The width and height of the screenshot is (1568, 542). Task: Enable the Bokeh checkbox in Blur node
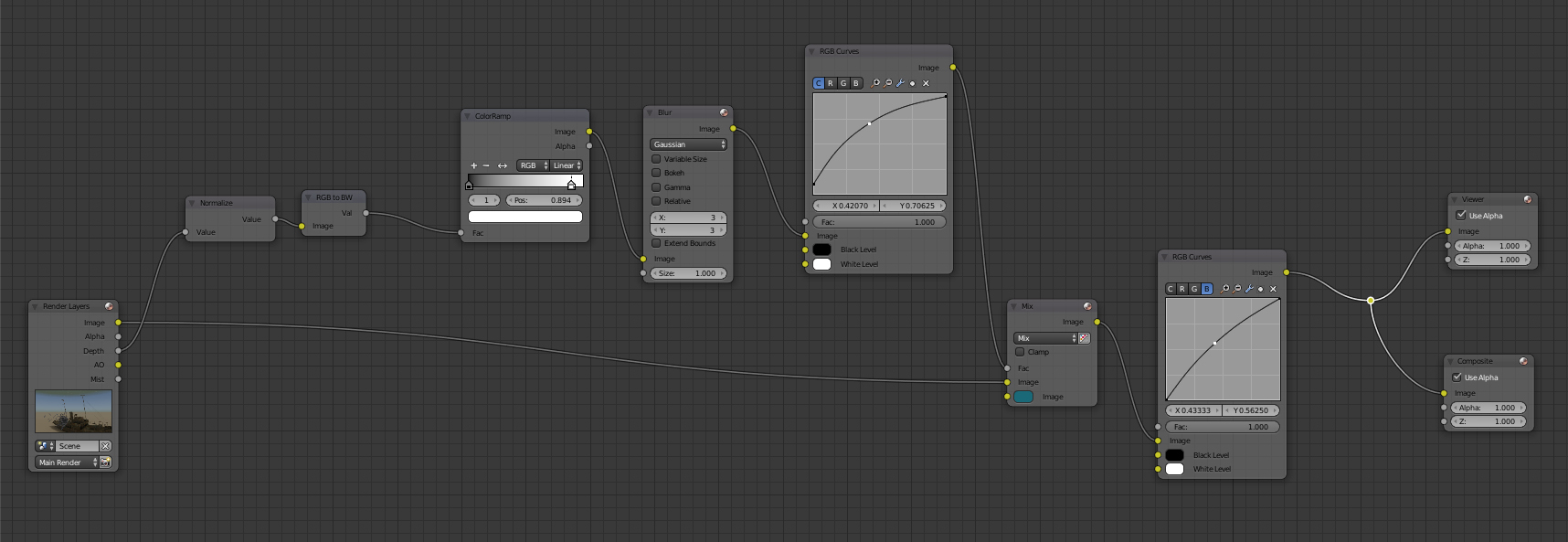(x=656, y=173)
